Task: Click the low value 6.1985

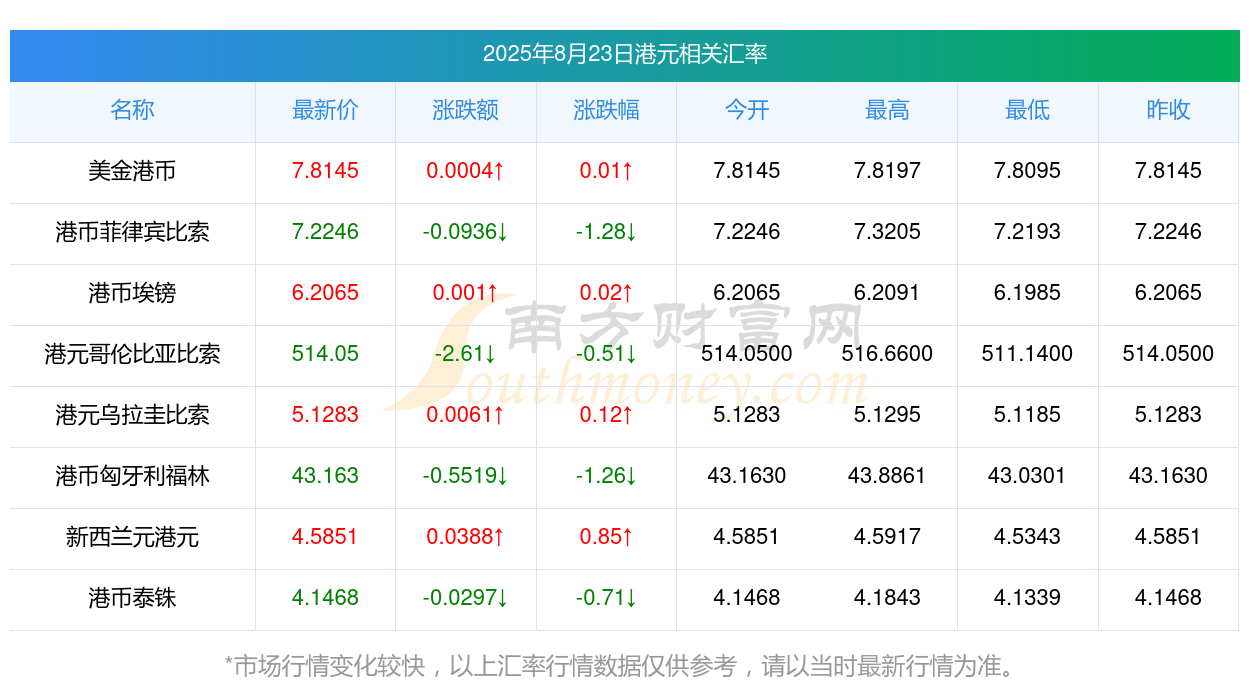Action: (x=1028, y=293)
